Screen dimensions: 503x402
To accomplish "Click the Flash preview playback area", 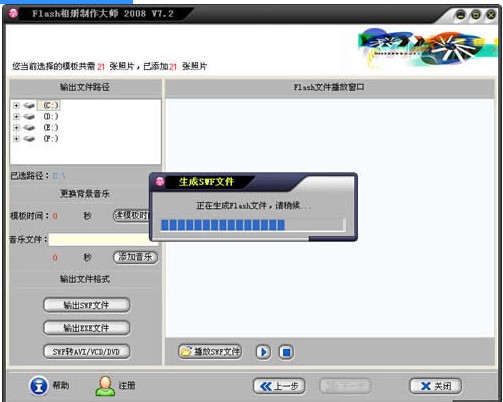I will [330, 218].
